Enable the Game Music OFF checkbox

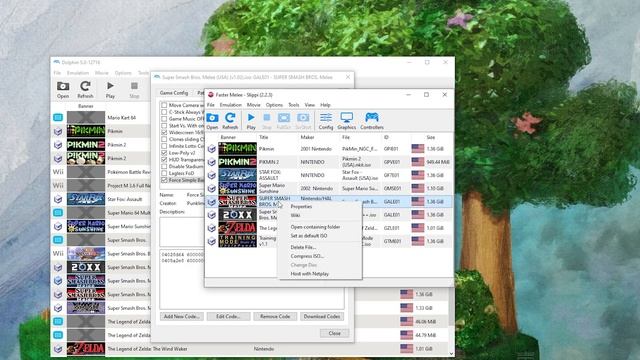164,119
